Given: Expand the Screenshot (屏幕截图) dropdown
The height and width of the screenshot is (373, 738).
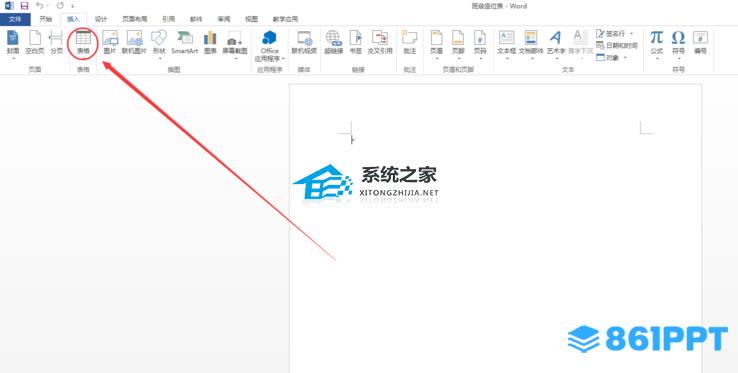Looking at the screenshot, I should 235,45.
